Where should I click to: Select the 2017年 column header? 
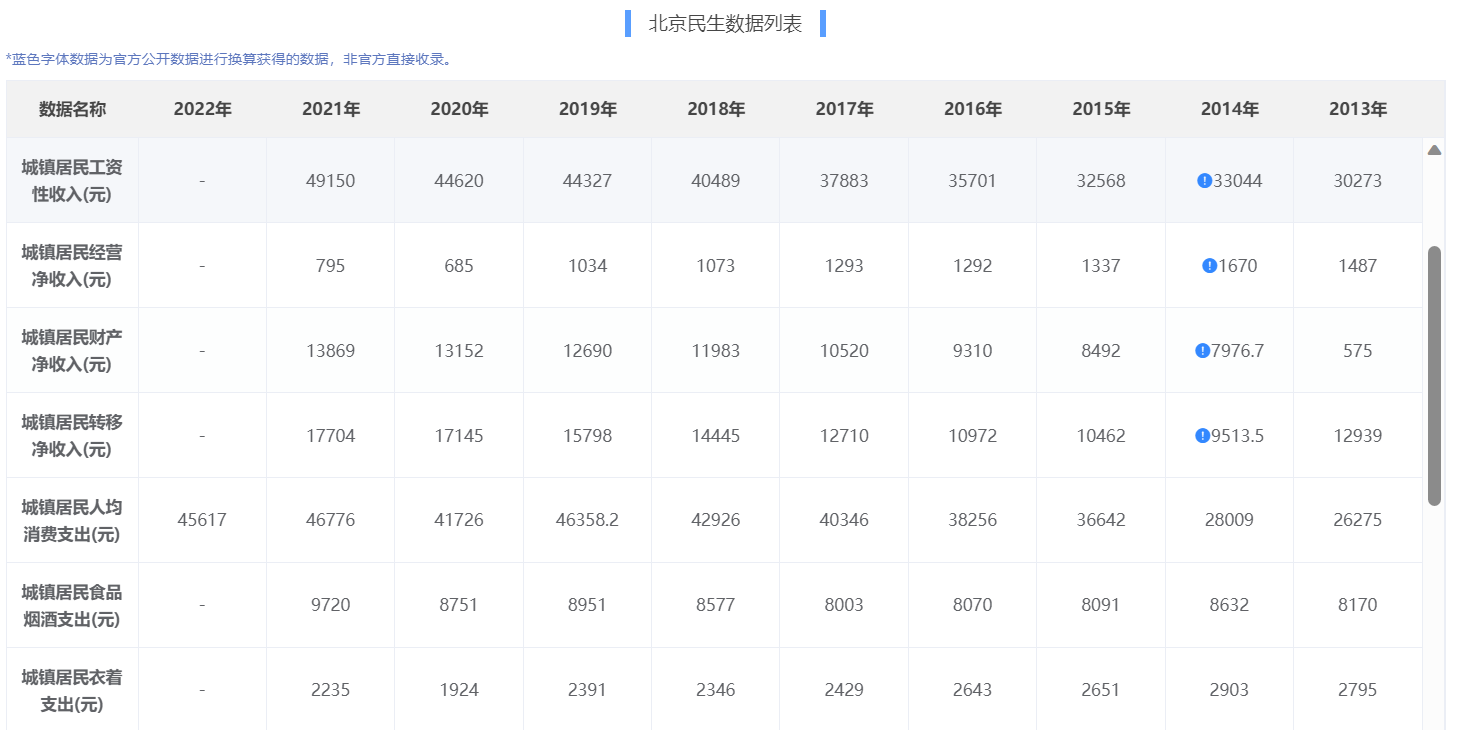pyautogui.click(x=844, y=110)
